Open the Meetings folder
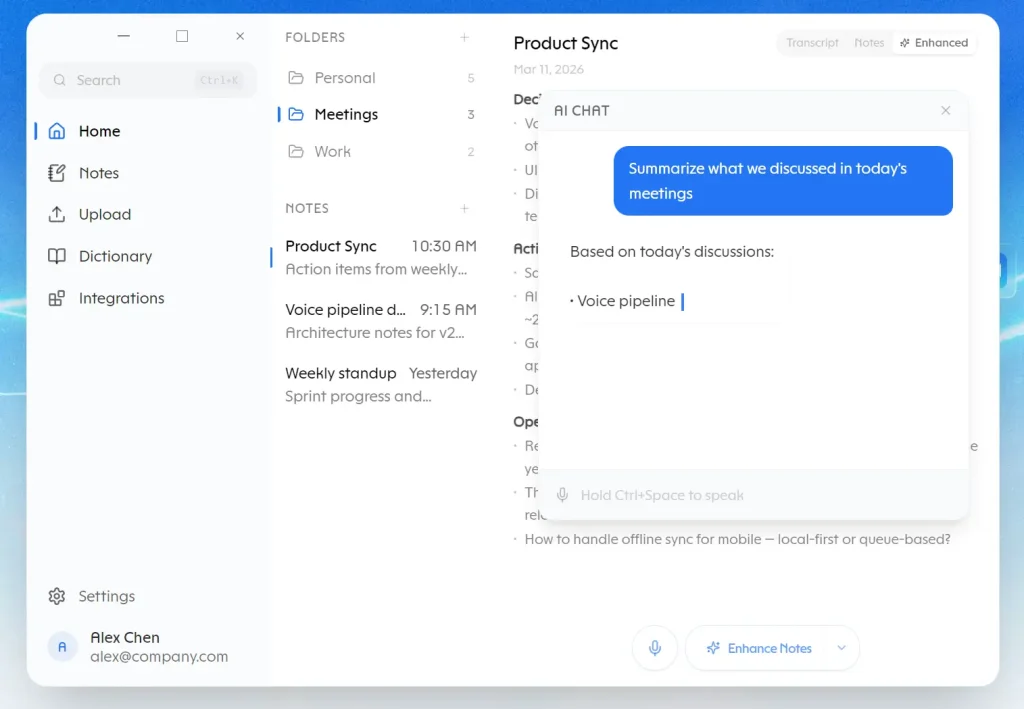Image resolution: width=1024 pixels, height=709 pixels. pyautogui.click(x=379, y=114)
